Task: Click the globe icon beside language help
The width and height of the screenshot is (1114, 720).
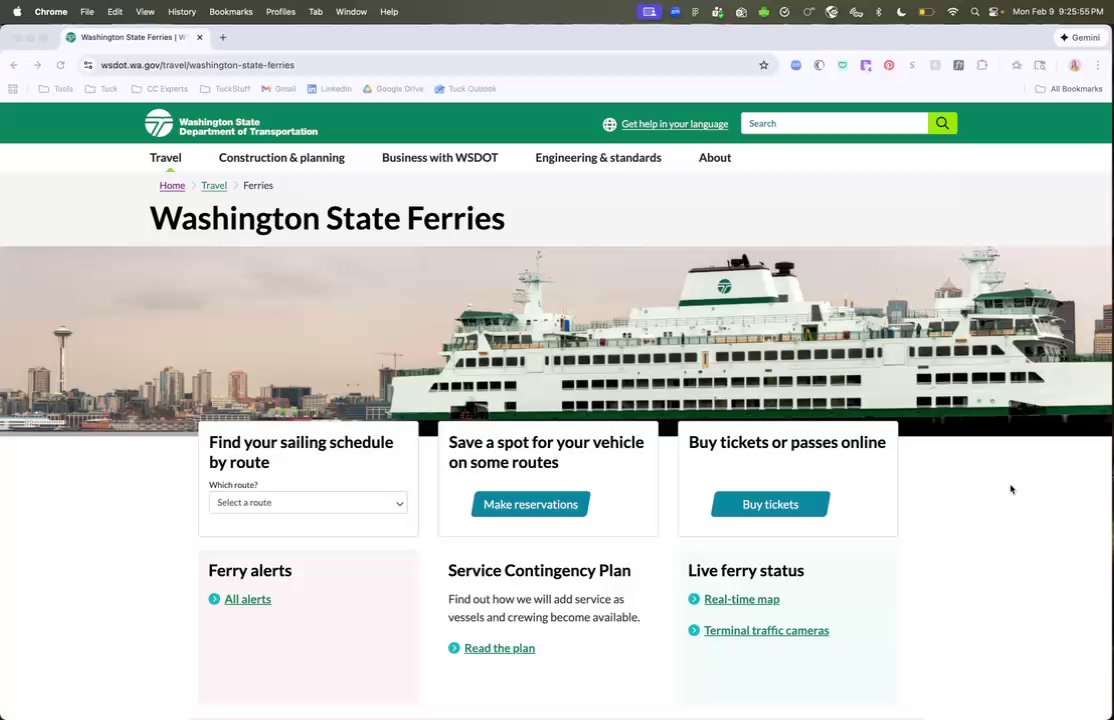Action: (610, 124)
